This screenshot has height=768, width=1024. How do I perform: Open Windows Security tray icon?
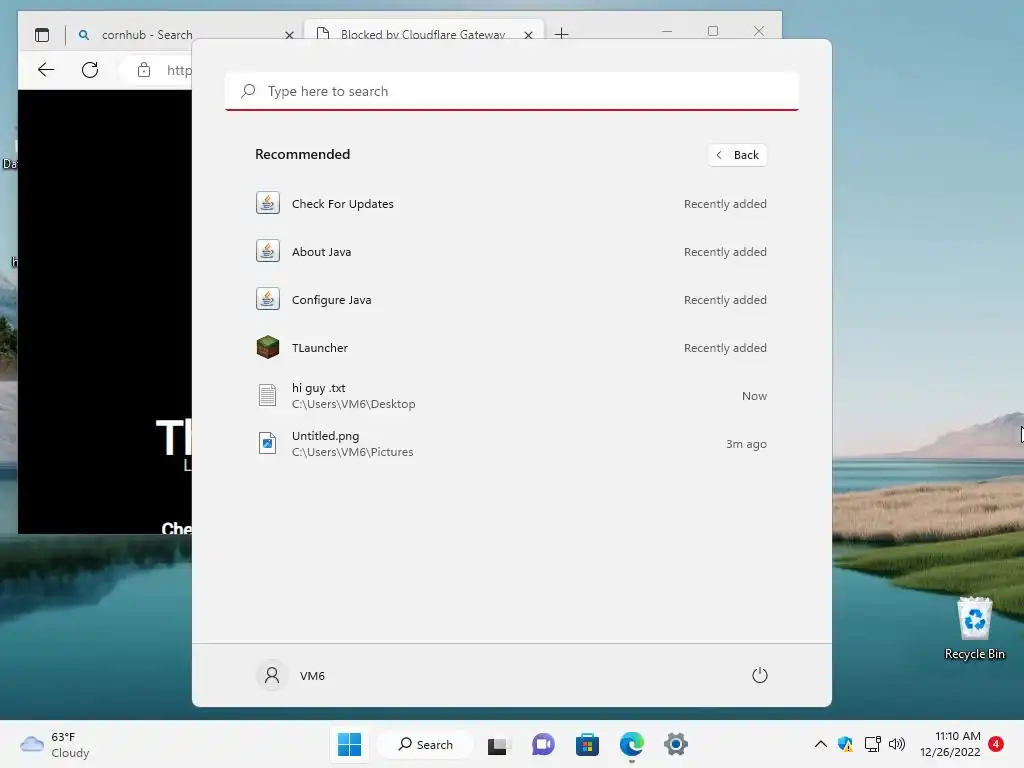[x=845, y=744]
